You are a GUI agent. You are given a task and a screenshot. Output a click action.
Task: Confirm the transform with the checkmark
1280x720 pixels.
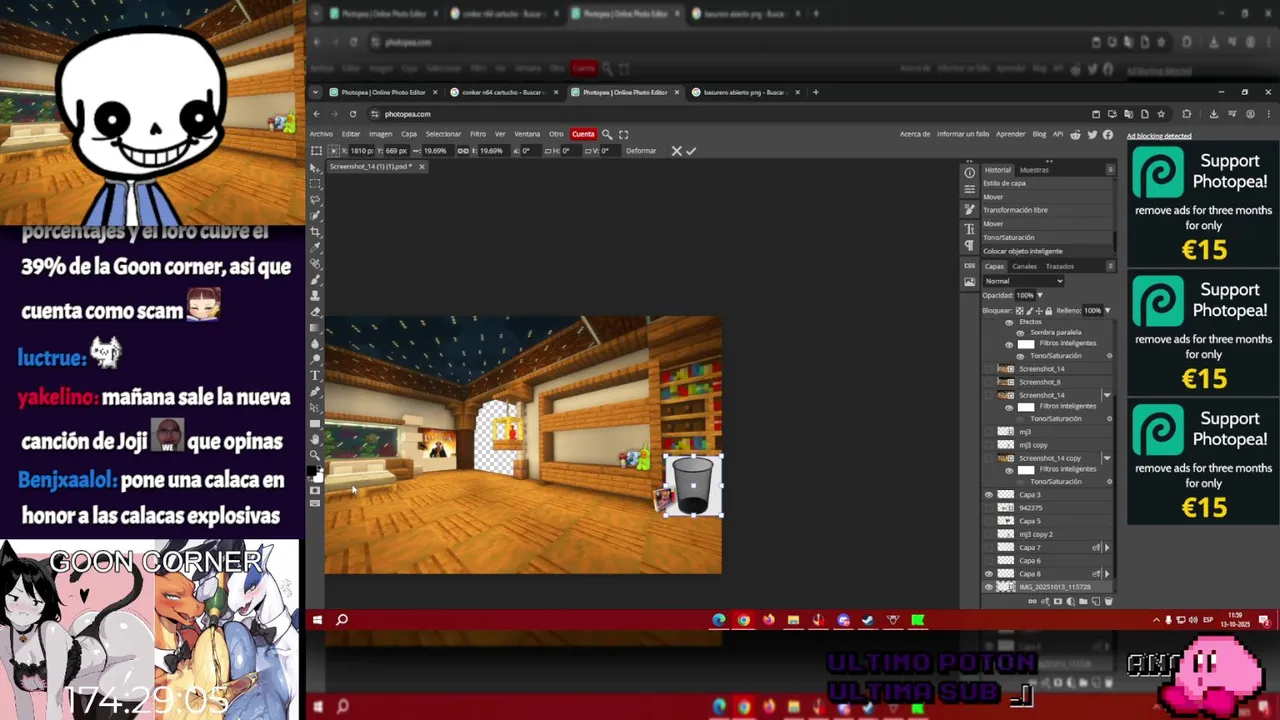tap(691, 151)
